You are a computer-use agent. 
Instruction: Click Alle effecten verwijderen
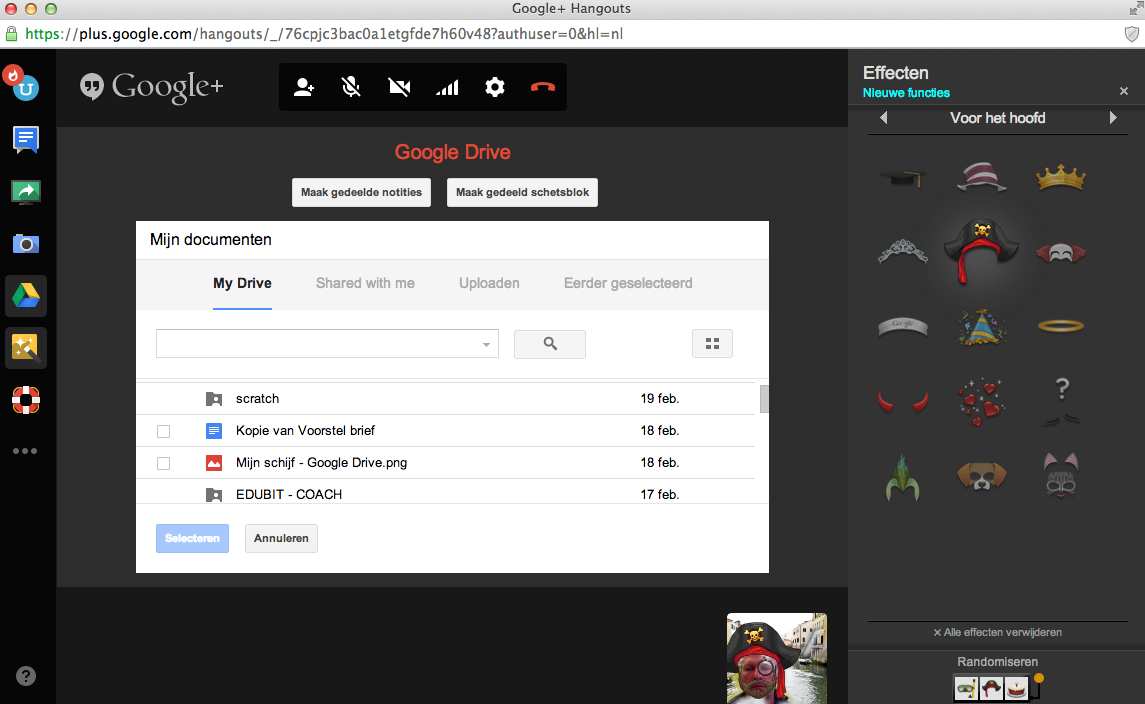tap(997, 632)
